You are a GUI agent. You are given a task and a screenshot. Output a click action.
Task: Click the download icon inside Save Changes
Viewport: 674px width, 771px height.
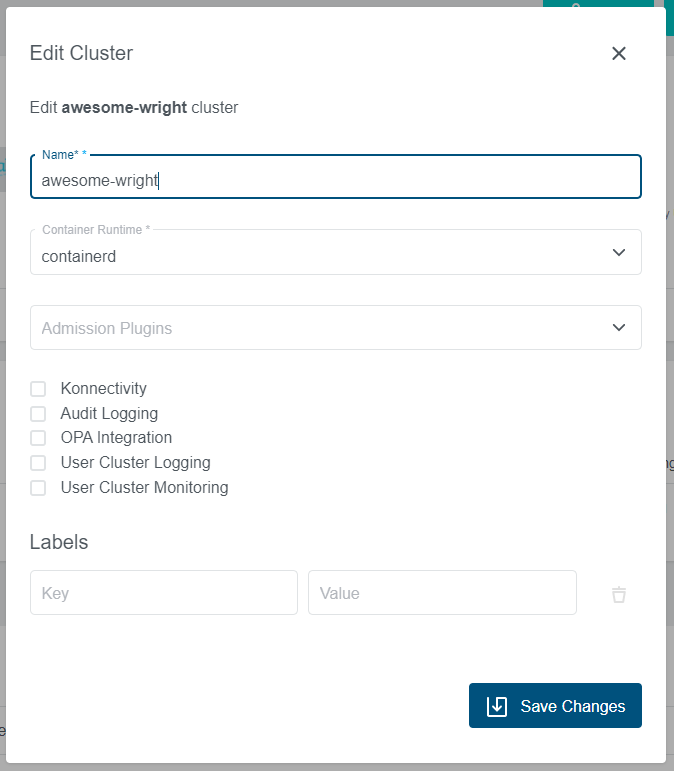497,706
